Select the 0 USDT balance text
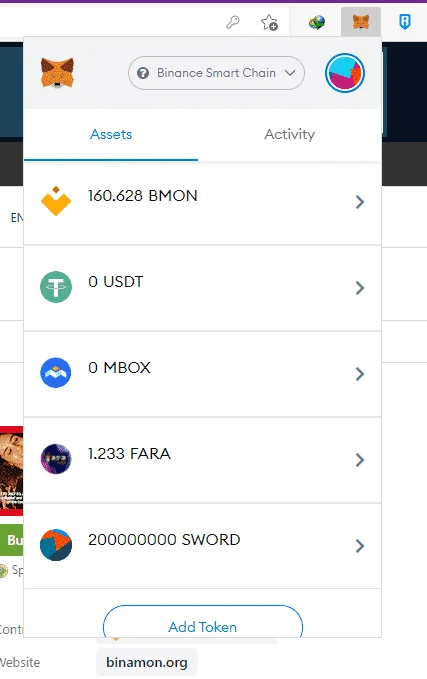This screenshot has width=427, height=679. click(115, 281)
